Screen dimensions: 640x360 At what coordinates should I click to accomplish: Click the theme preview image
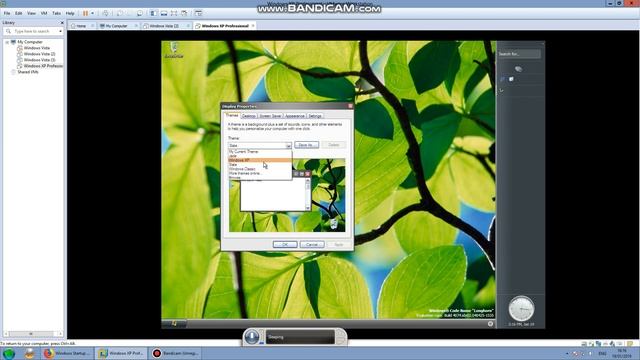tap(287, 195)
